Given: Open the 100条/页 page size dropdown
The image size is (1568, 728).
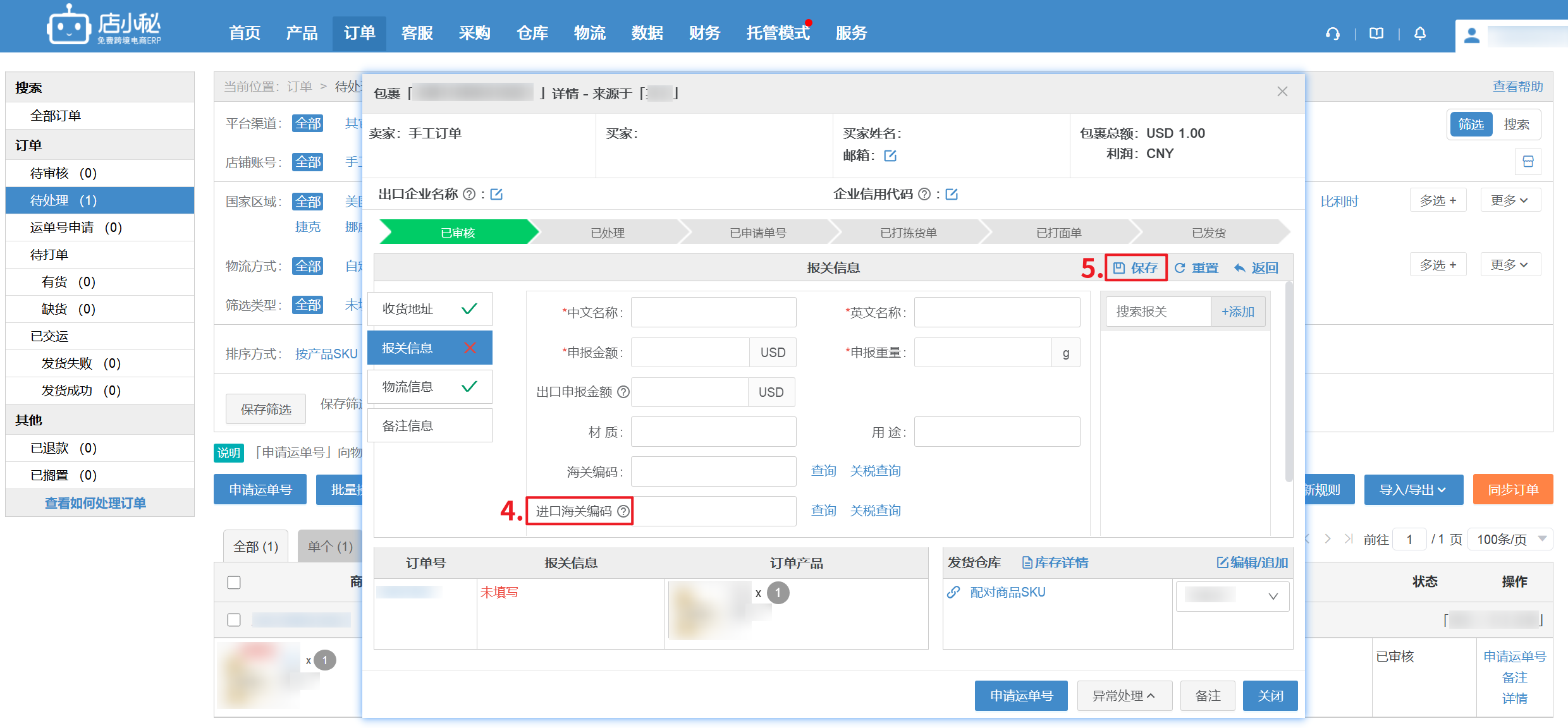Looking at the screenshot, I should pyautogui.click(x=1511, y=539).
